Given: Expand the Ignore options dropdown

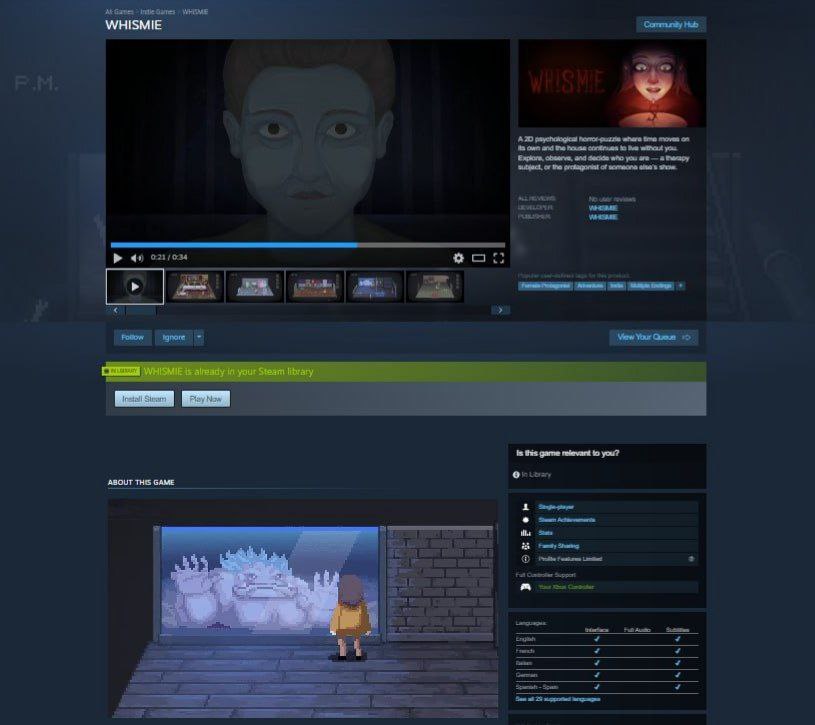Looking at the screenshot, I should tap(199, 337).
